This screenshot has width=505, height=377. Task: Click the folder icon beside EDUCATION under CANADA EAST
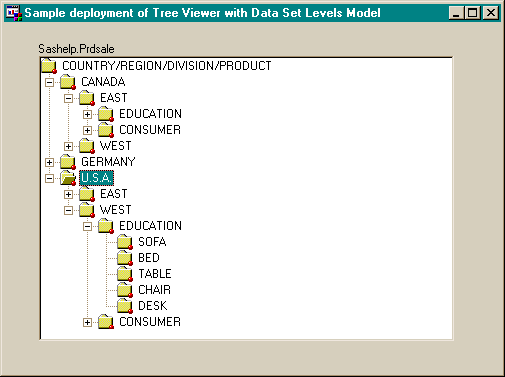106,114
